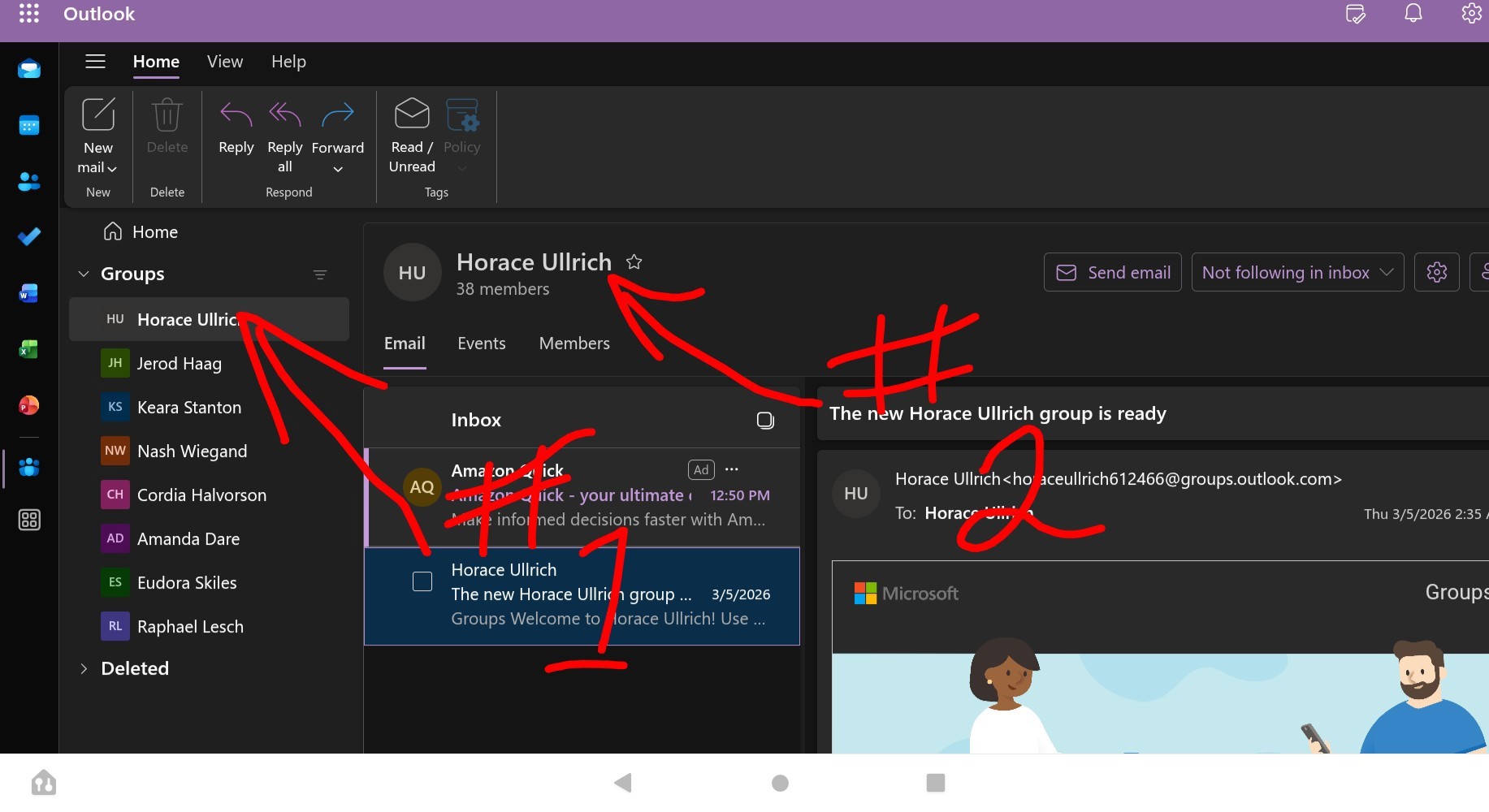
Task: Open the 3/5/2026 Horace Ullrich message
Action: [x=582, y=596]
